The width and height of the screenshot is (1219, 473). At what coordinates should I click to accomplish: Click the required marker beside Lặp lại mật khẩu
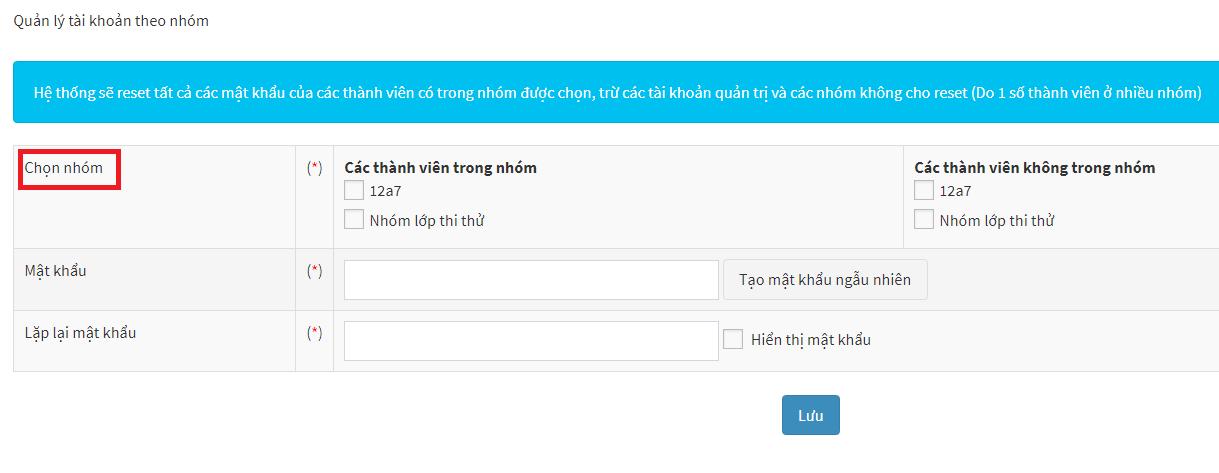315,332
